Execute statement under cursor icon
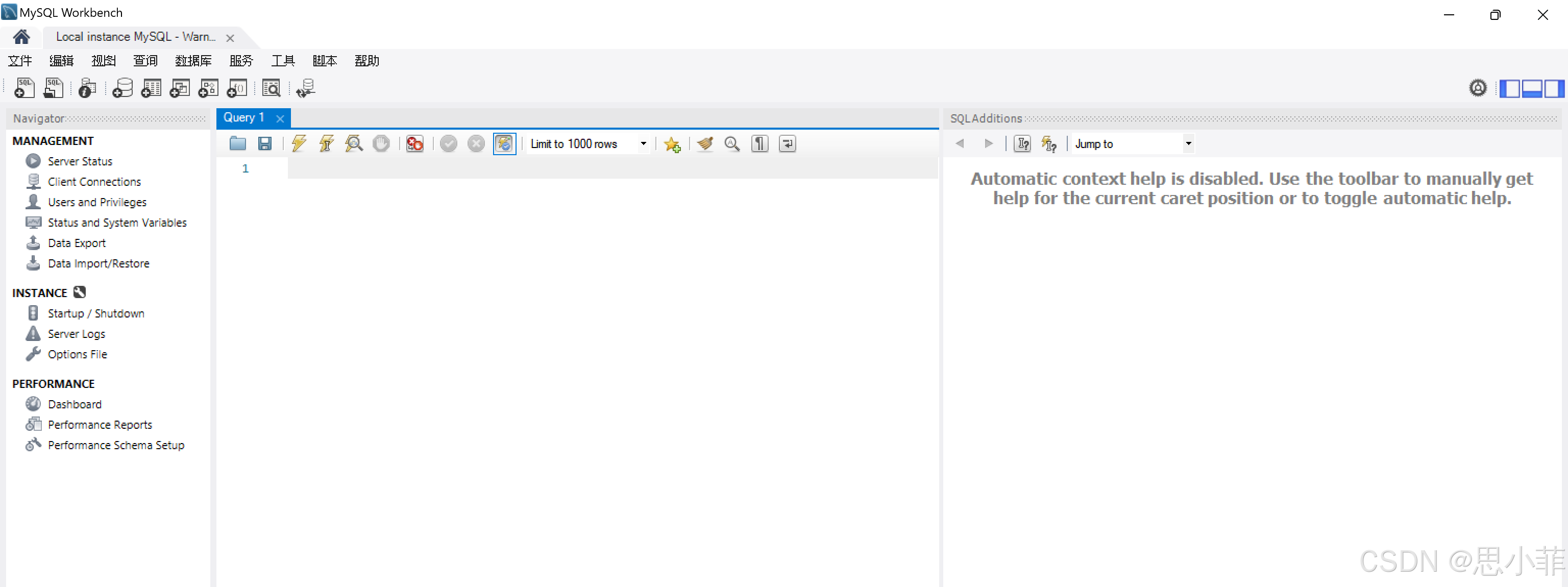This screenshot has width=1568, height=587. 326,144
